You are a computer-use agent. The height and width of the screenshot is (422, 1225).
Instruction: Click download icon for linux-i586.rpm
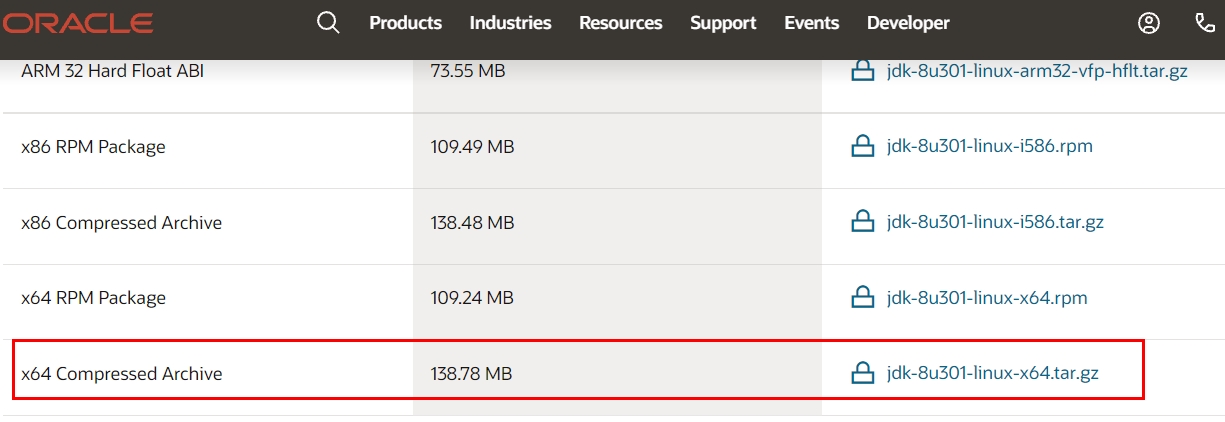[x=862, y=147]
